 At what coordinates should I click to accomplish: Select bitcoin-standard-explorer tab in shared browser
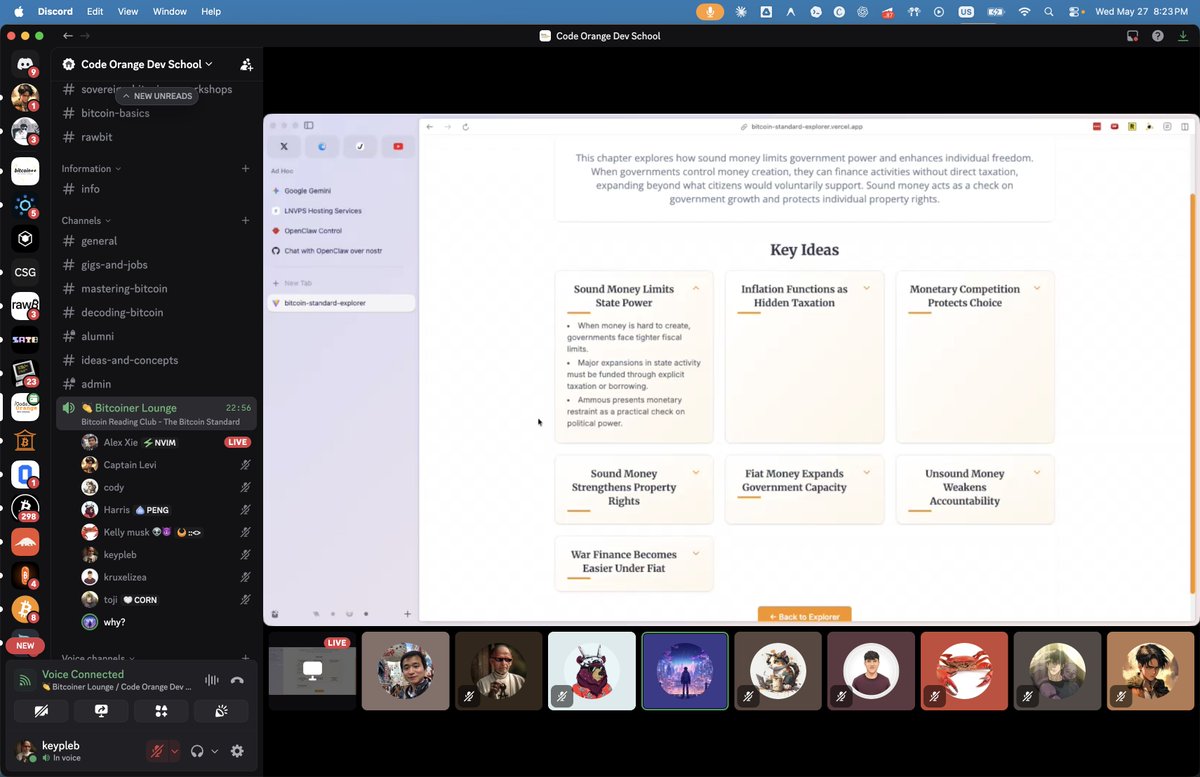[x=341, y=302]
